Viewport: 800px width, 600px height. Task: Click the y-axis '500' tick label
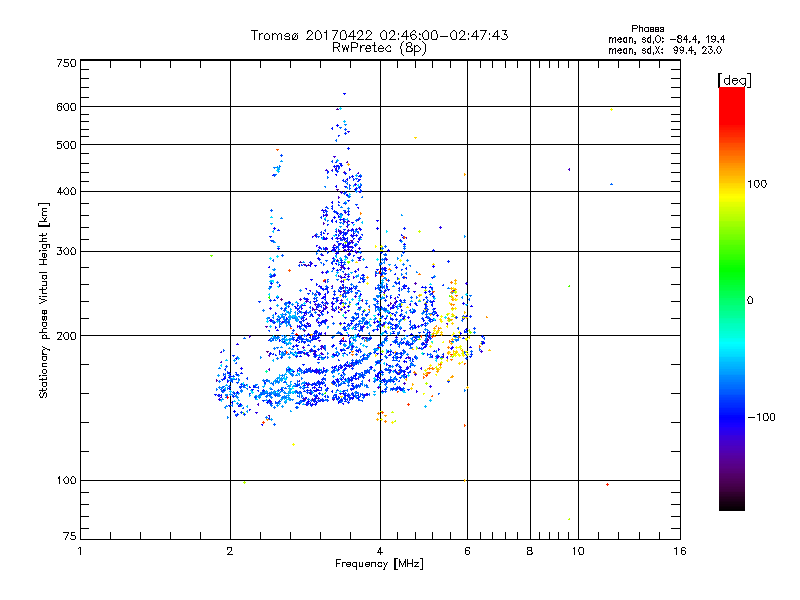click(66, 145)
